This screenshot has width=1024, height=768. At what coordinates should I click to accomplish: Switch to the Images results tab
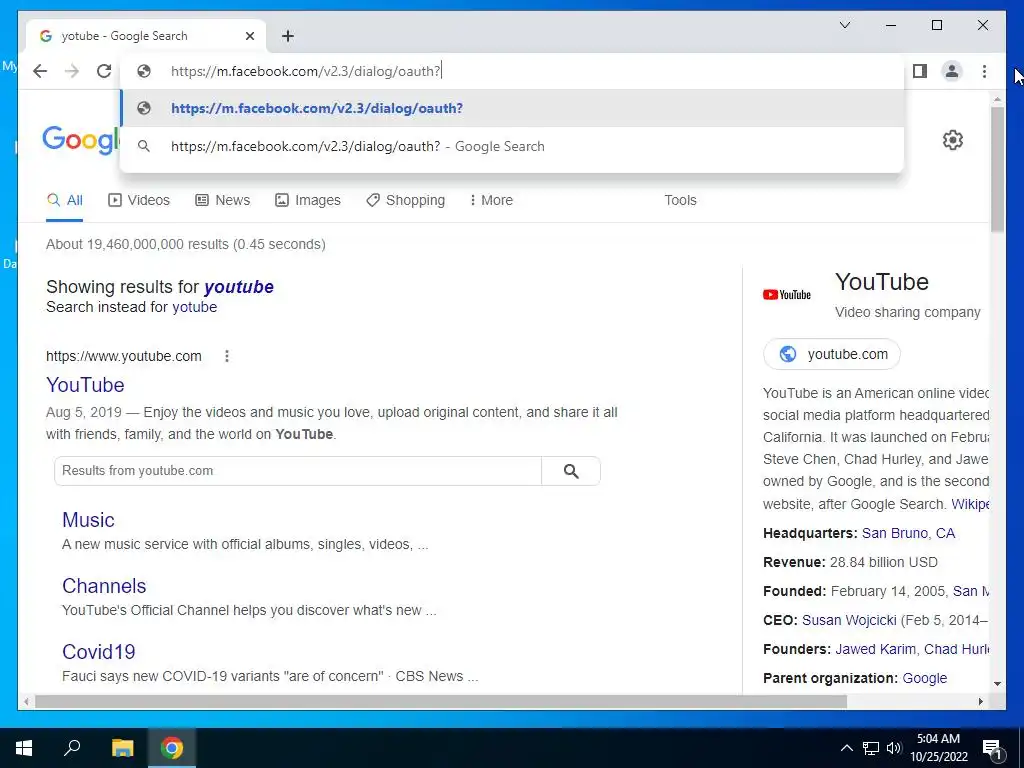click(x=308, y=200)
